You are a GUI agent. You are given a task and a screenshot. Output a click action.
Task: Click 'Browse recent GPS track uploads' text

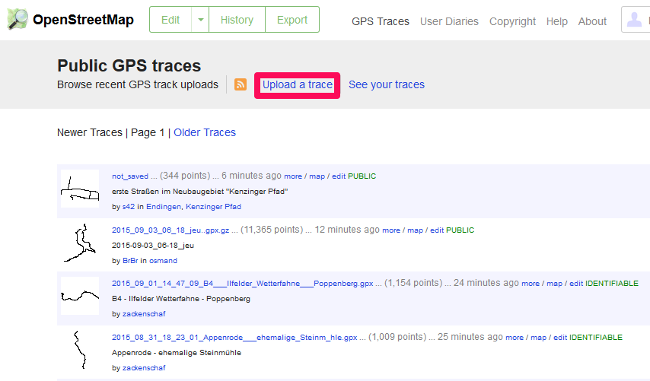tap(138, 85)
